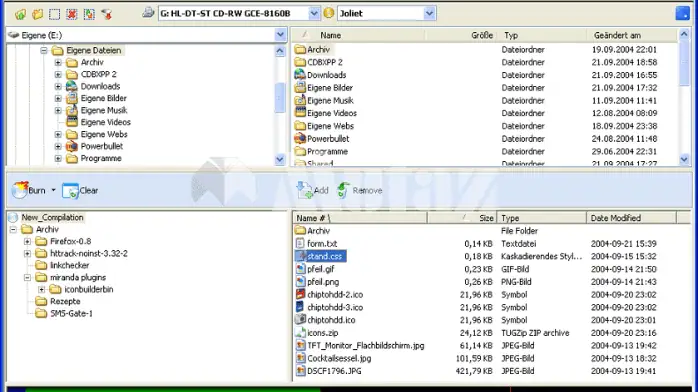Select New_Compilation root node
Viewport: 698px width, 392px height.
[52, 218]
